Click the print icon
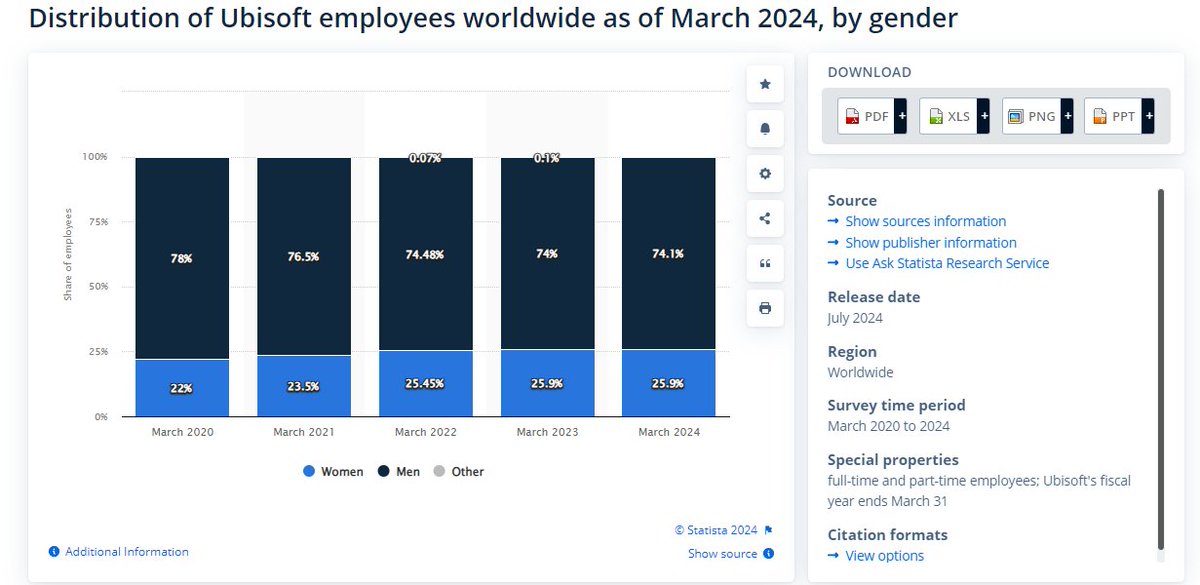The height and width of the screenshot is (585, 1200). [765, 309]
